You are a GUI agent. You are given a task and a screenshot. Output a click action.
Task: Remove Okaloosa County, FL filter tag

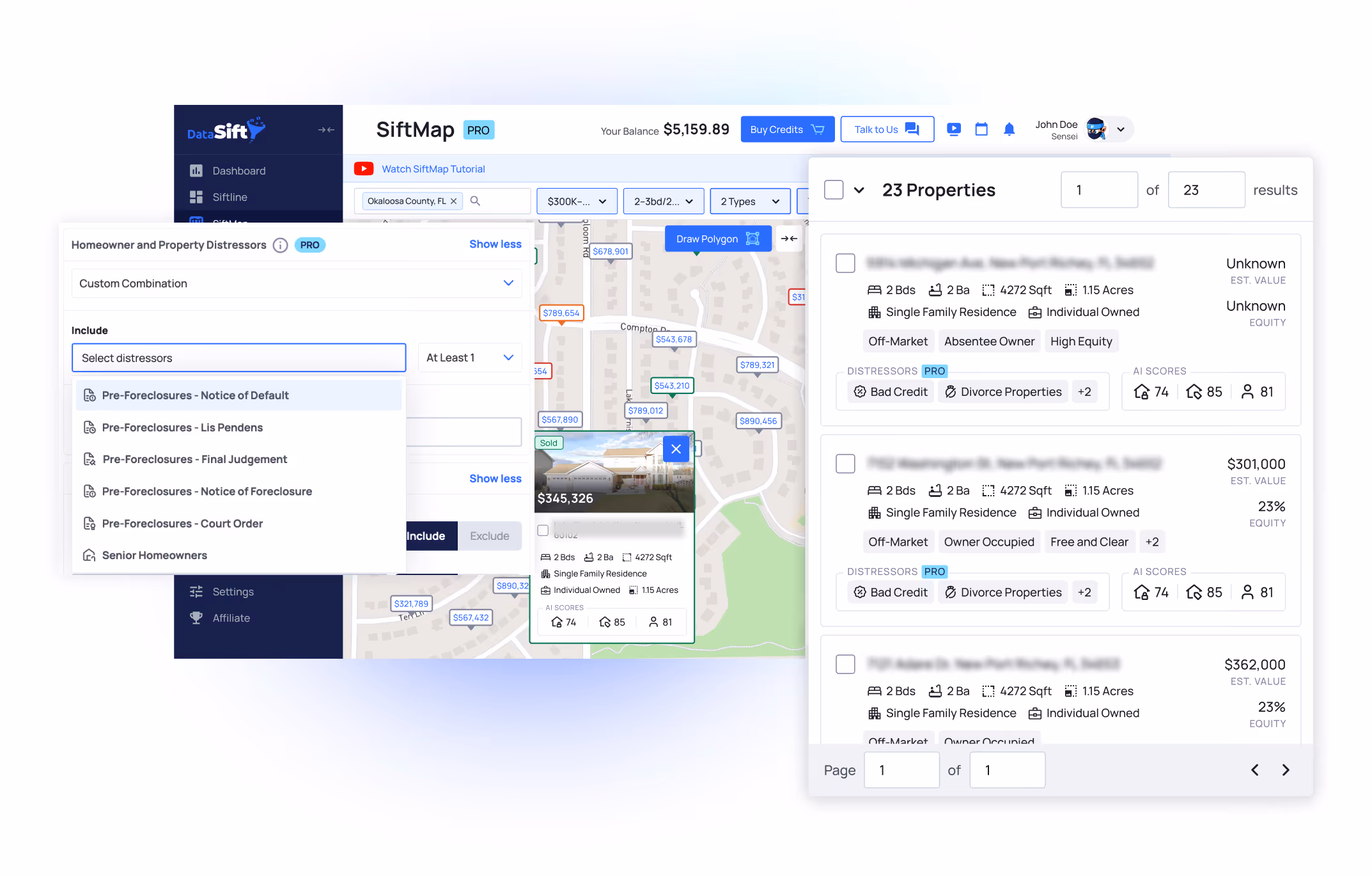454,201
